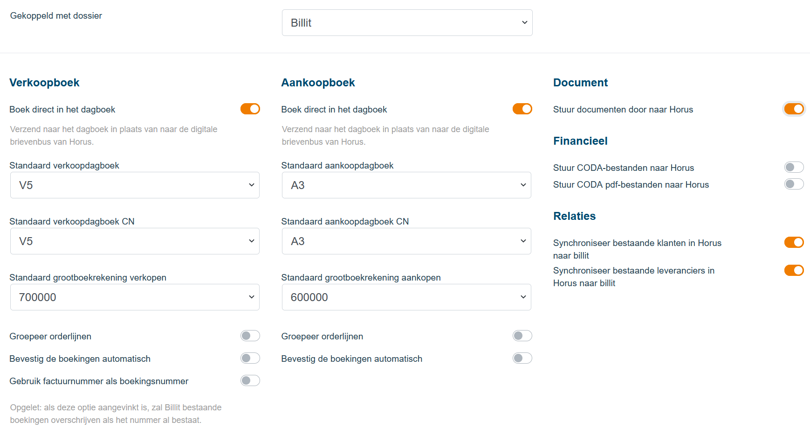Image resolution: width=810 pixels, height=428 pixels.
Task: Open Standaard grootboekrekening aankopen dropdown showing 600000
Action: click(x=406, y=297)
